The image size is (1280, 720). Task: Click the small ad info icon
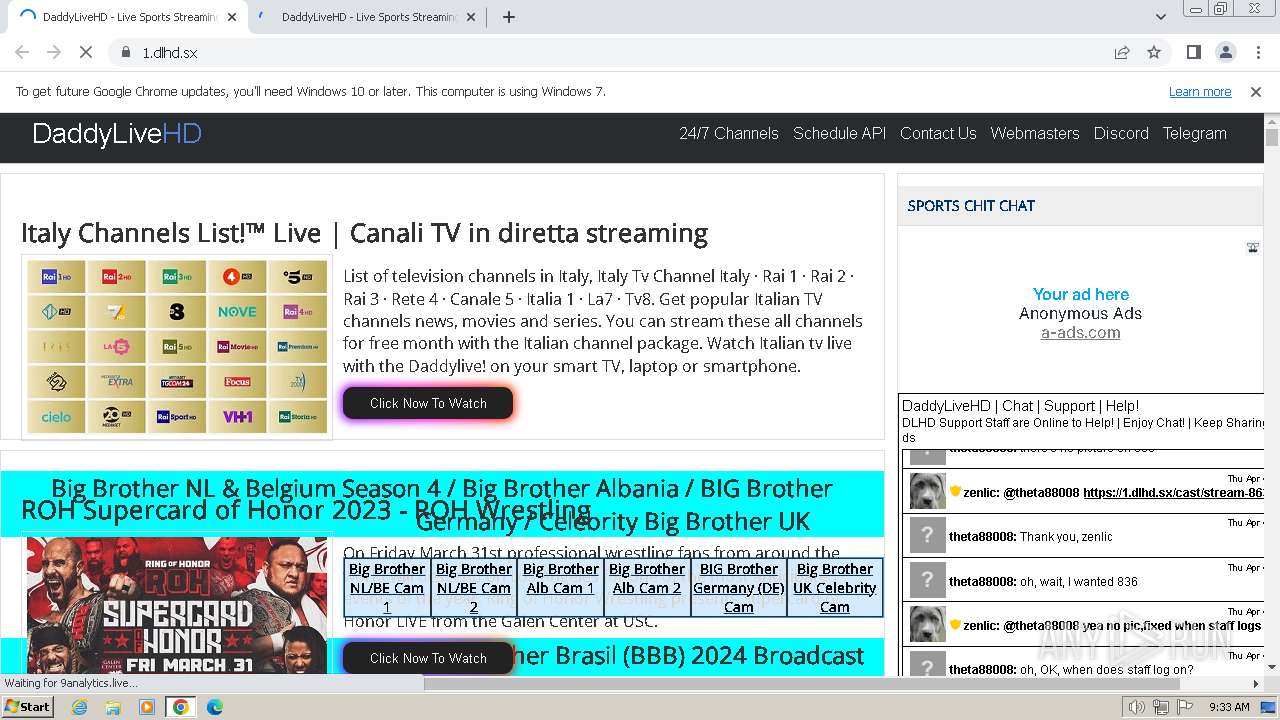click(1252, 247)
